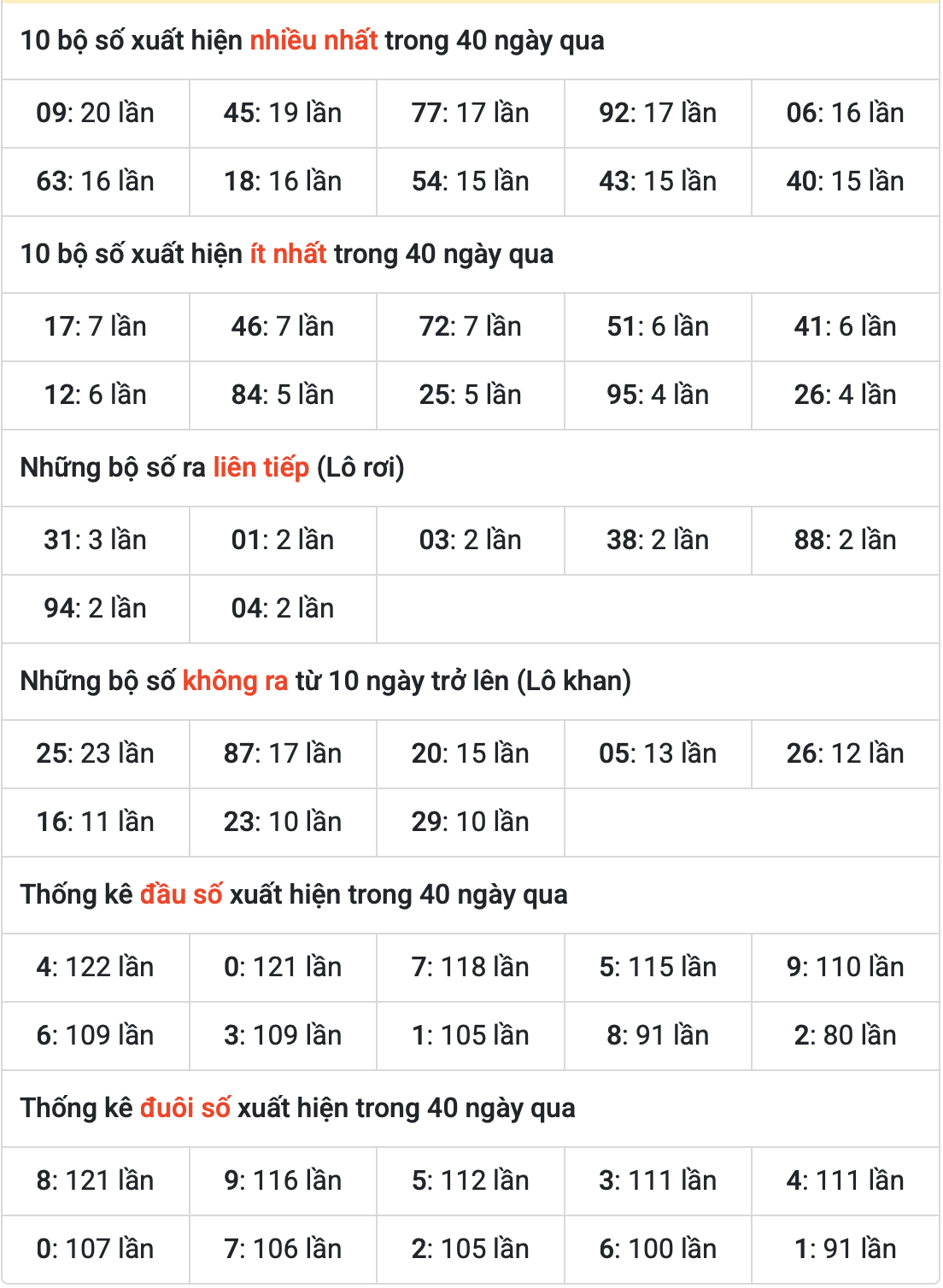Click the 04: 2 lần entry
This screenshot has height=1288, width=943.
[x=283, y=609]
